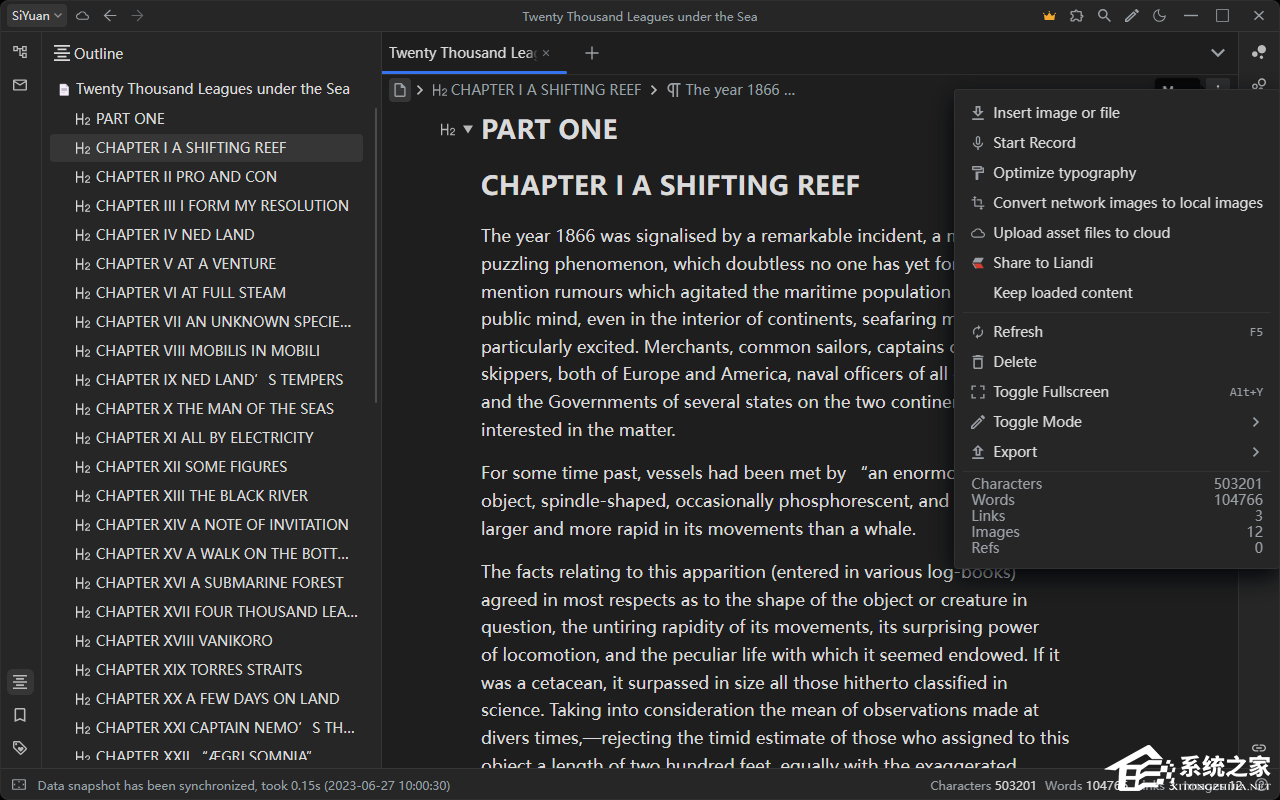Click the Outline panel scrollbar

click(x=376, y=255)
